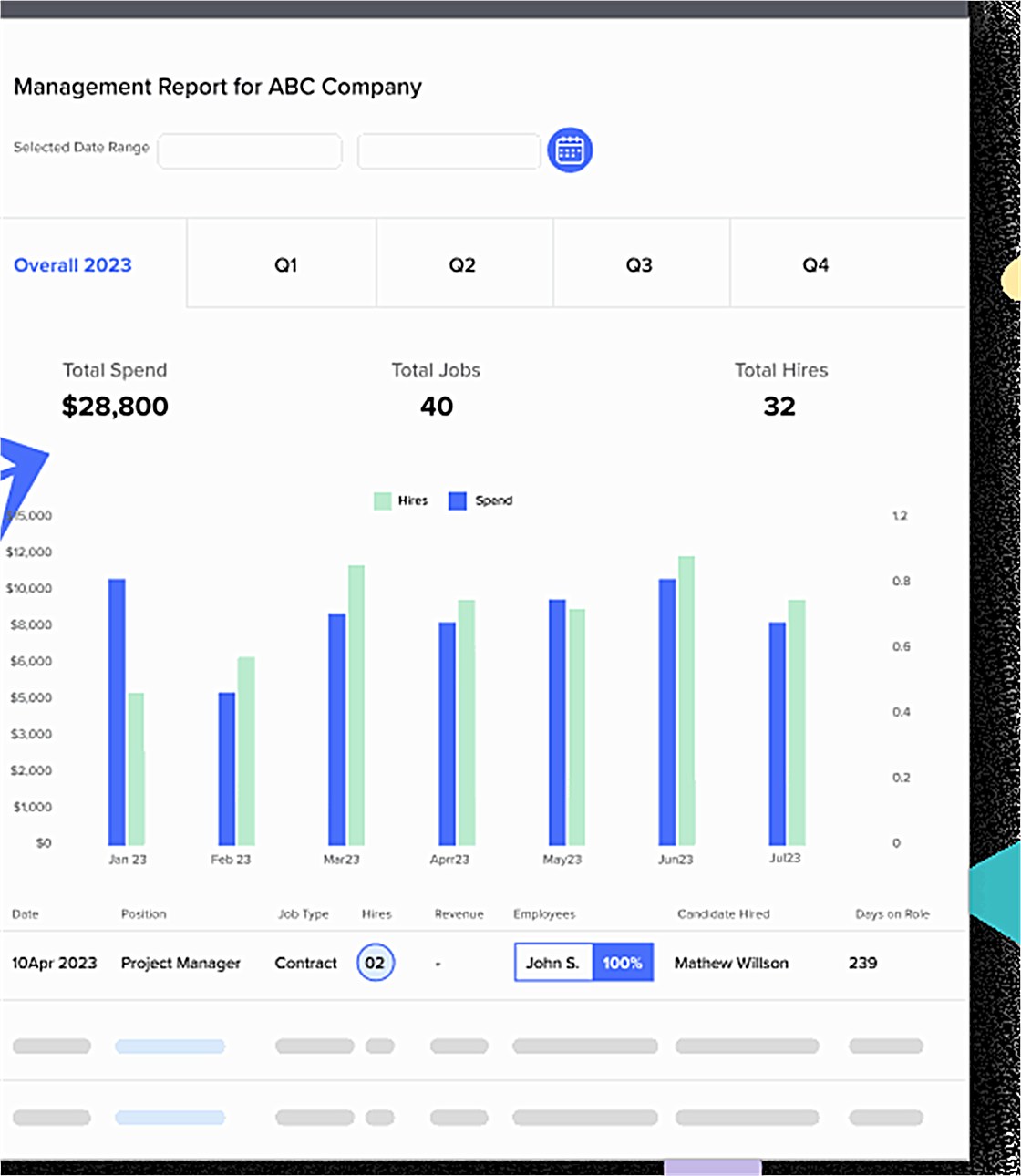Screen dimensions: 1021x1176
Task: Click the circled 02 hires badge
Action: (376, 963)
